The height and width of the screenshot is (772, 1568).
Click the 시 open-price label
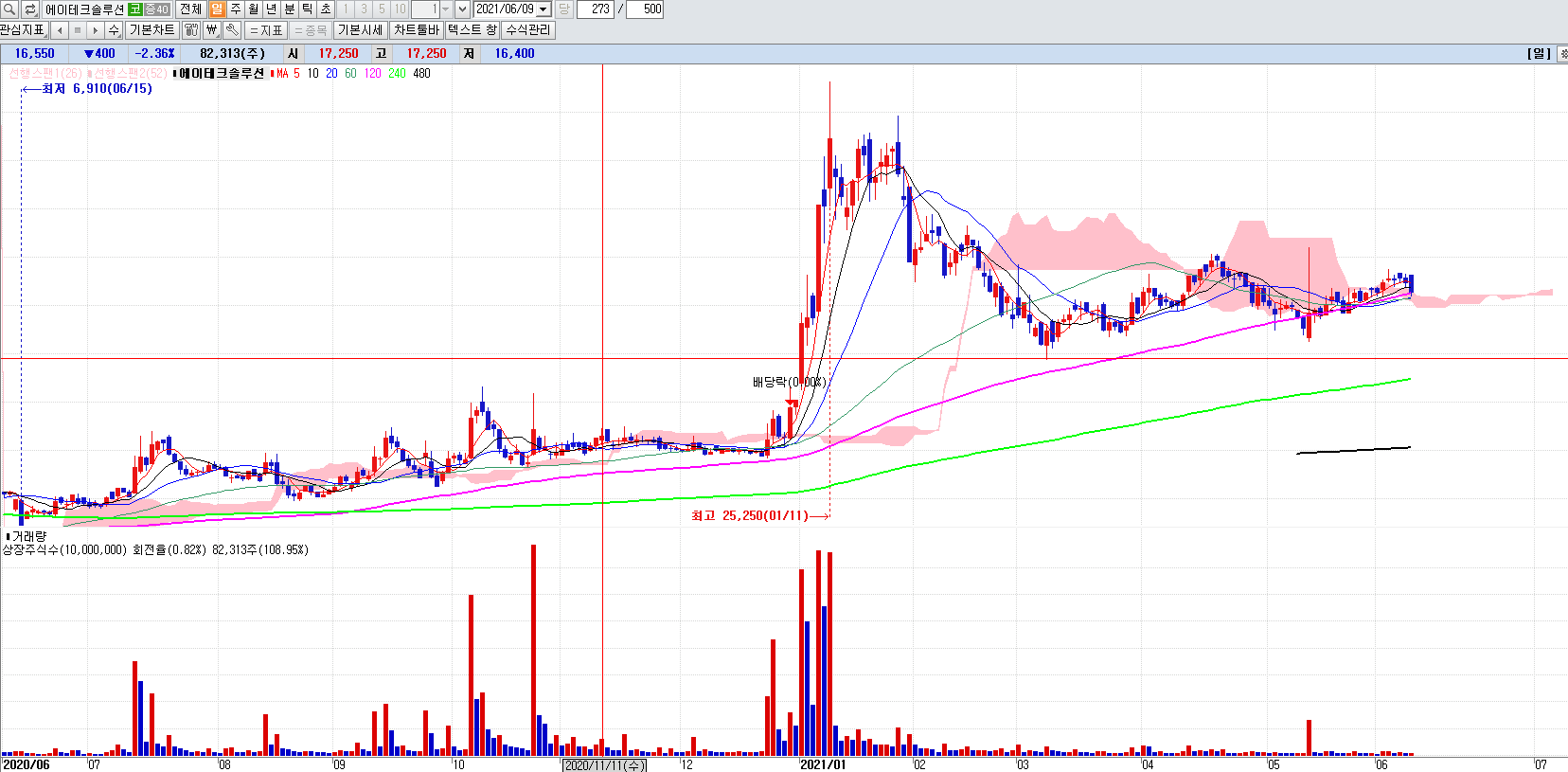(x=293, y=54)
